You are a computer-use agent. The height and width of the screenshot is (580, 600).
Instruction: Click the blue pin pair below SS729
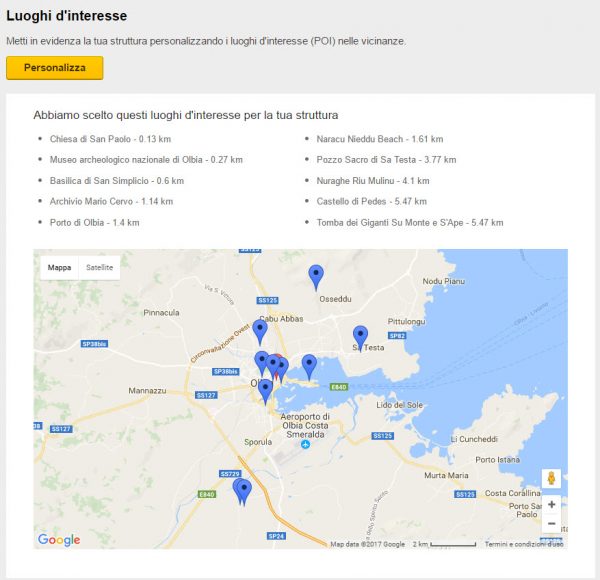point(242,490)
